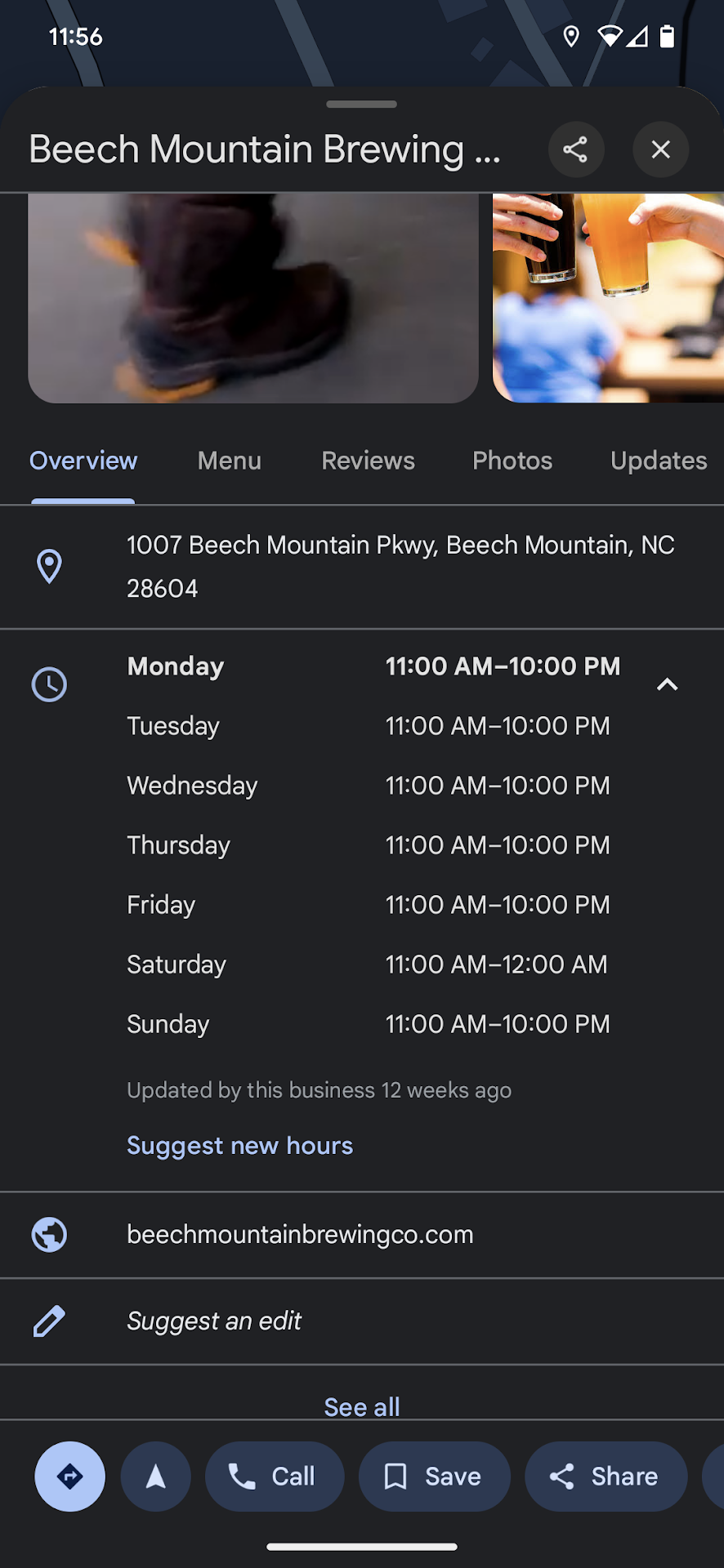This screenshot has width=724, height=1568.
Task: Collapse the opening hours list
Action: (x=667, y=684)
